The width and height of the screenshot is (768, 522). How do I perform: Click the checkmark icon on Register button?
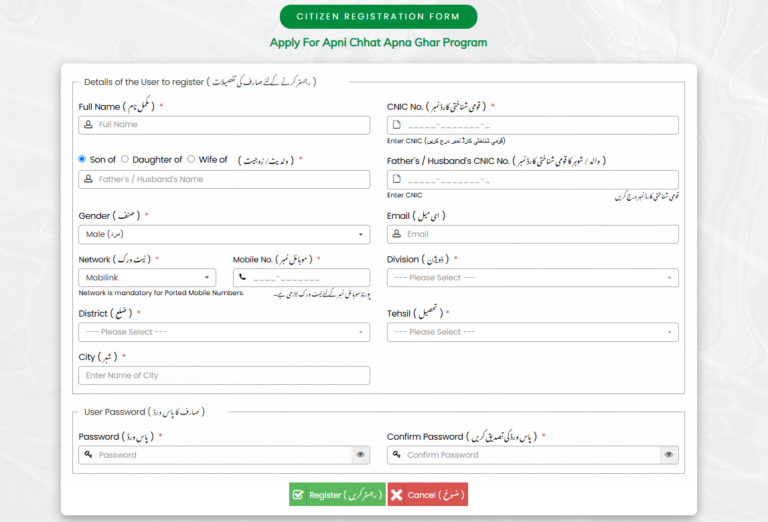(x=298, y=495)
